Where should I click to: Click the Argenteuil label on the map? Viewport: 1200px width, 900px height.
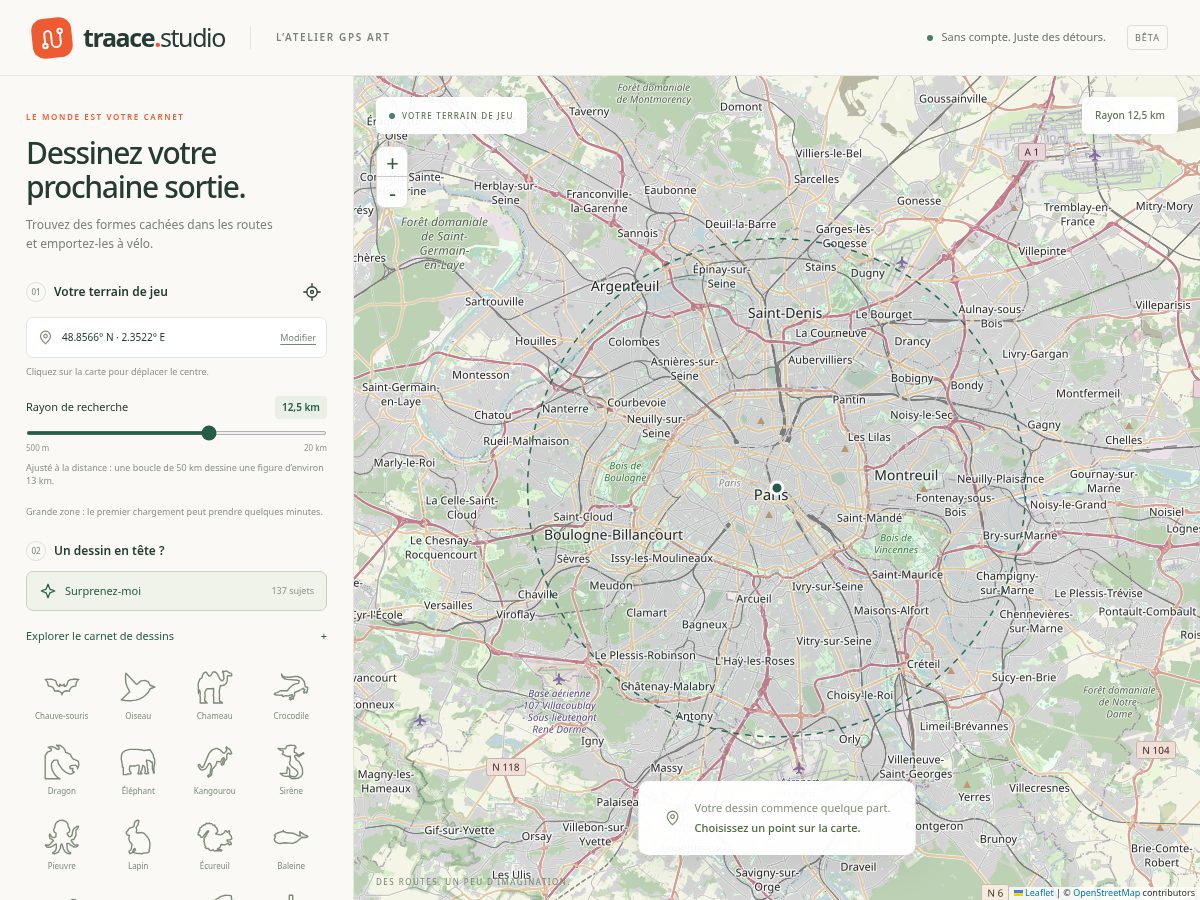click(x=625, y=286)
